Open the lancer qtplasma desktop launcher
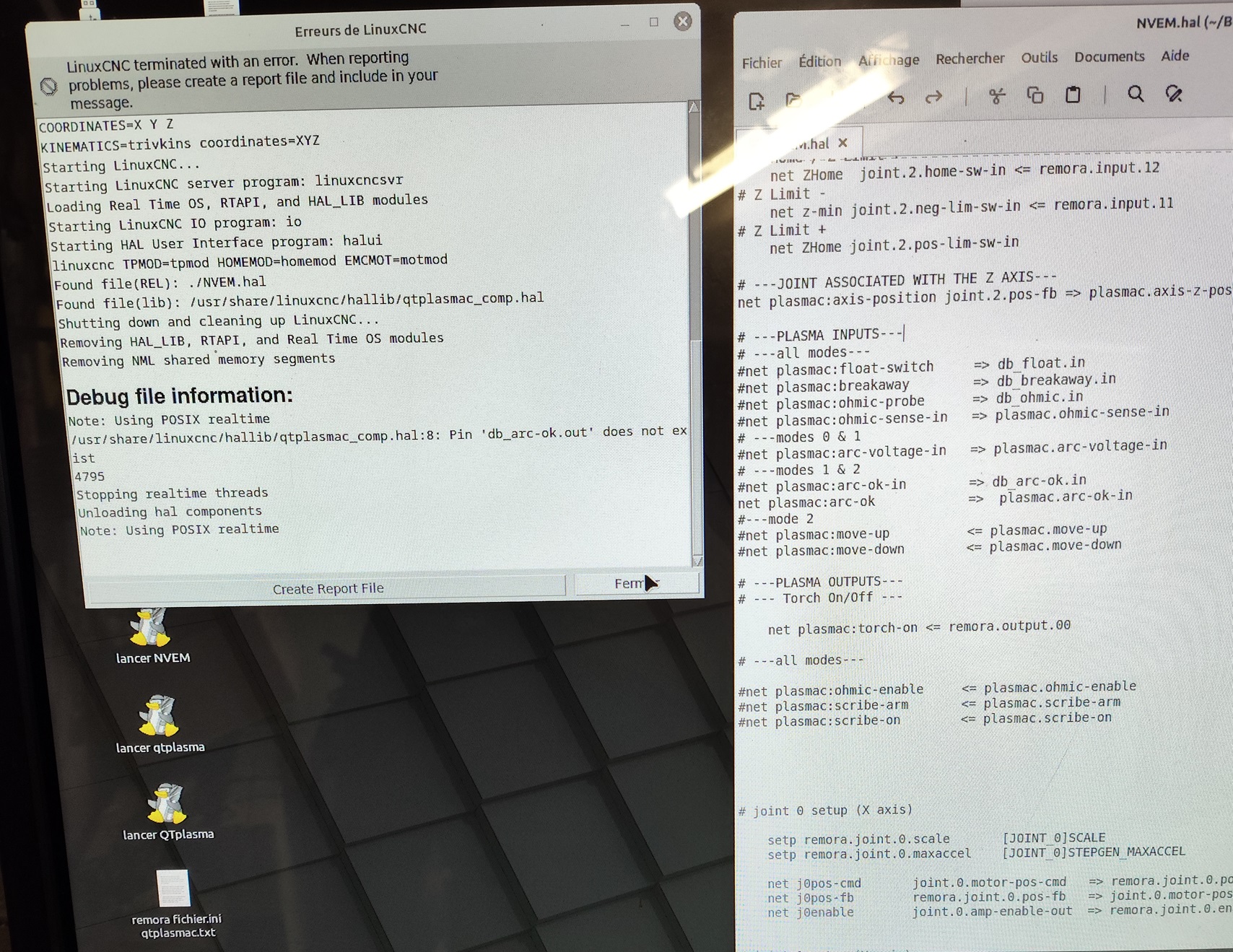The image size is (1233, 952). pos(160,725)
